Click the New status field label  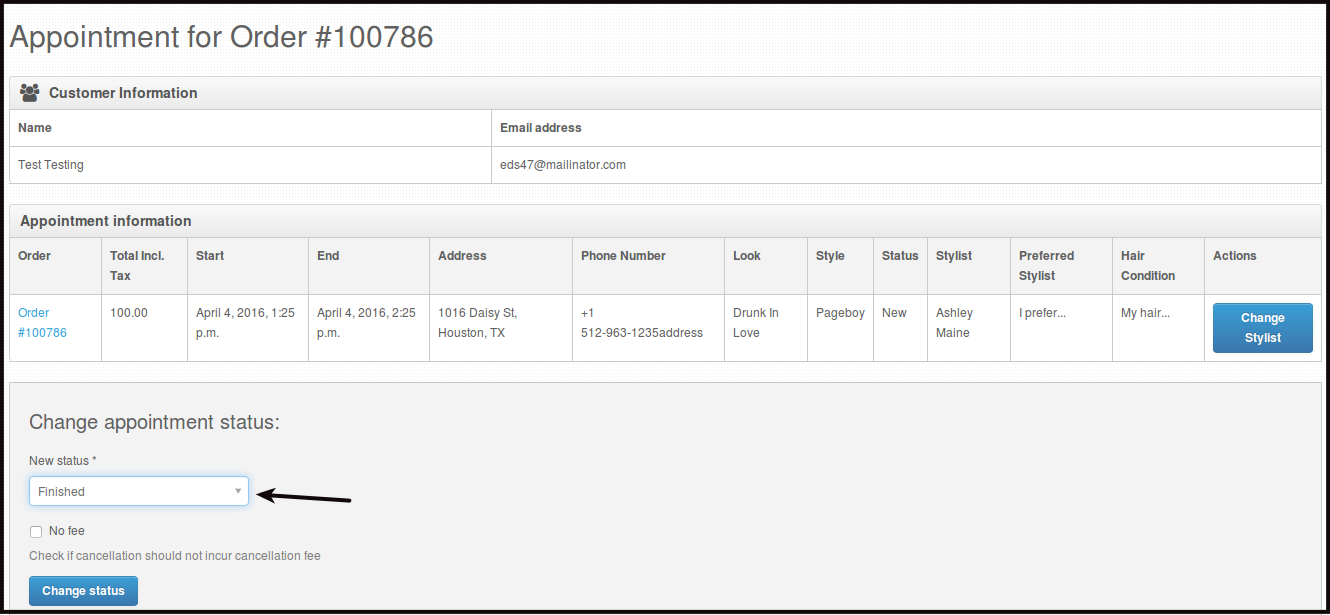coord(63,461)
